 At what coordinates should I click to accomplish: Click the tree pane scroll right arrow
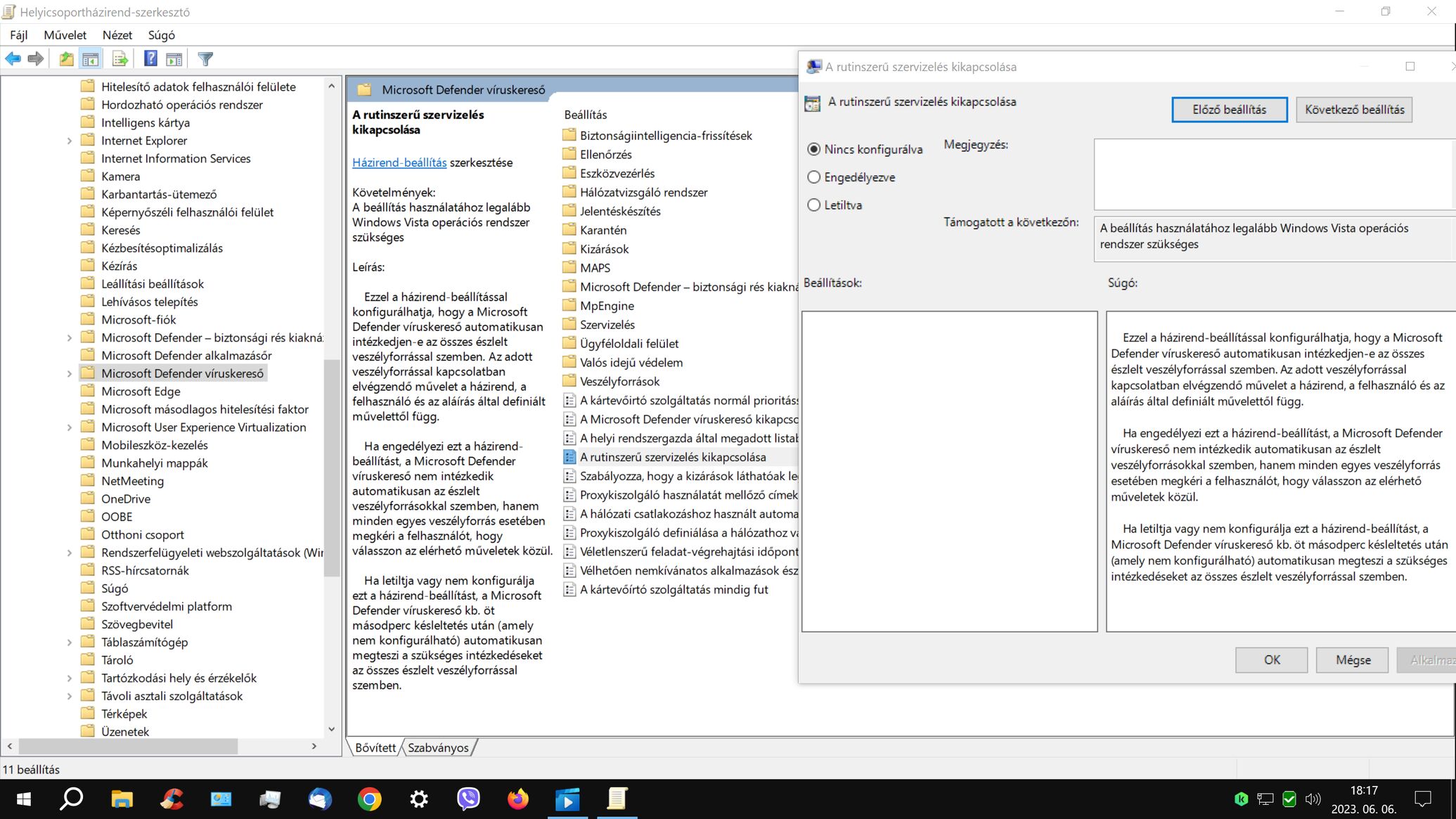[x=314, y=747]
